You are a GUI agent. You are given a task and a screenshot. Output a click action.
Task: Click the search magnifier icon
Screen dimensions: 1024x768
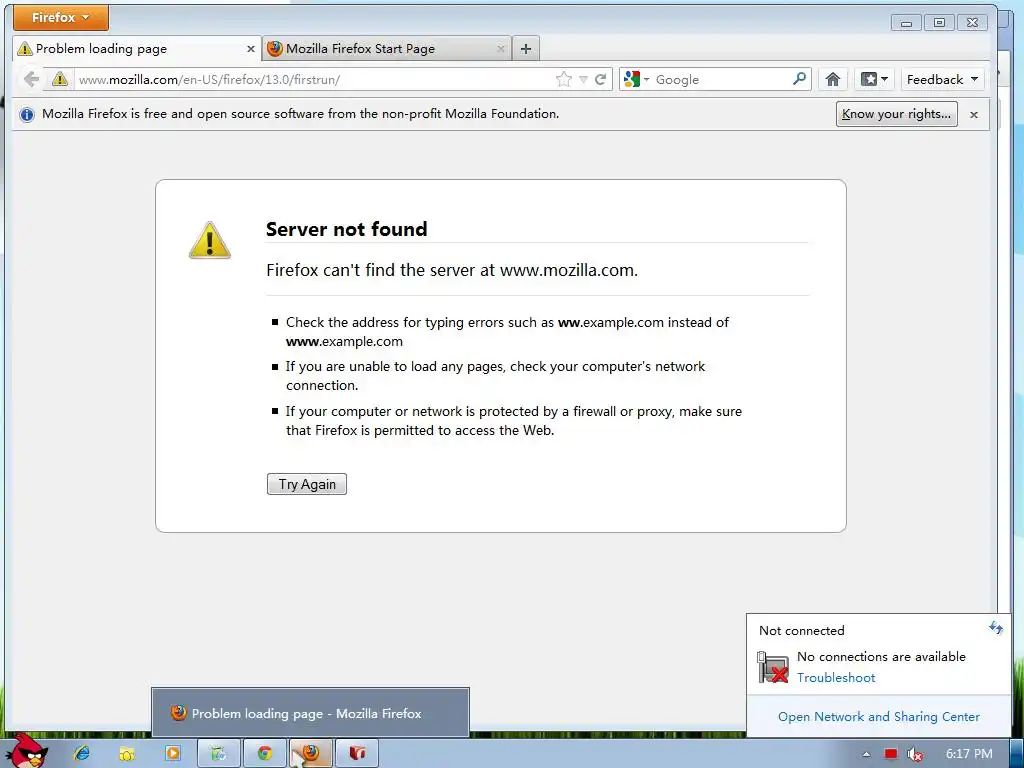799,79
